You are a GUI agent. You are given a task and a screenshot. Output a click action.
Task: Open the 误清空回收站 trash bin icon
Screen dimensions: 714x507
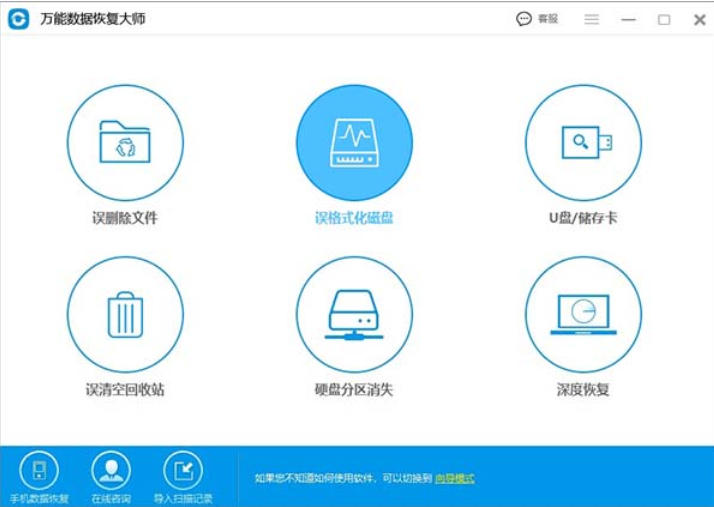pyautogui.click(x=125, y=314)
